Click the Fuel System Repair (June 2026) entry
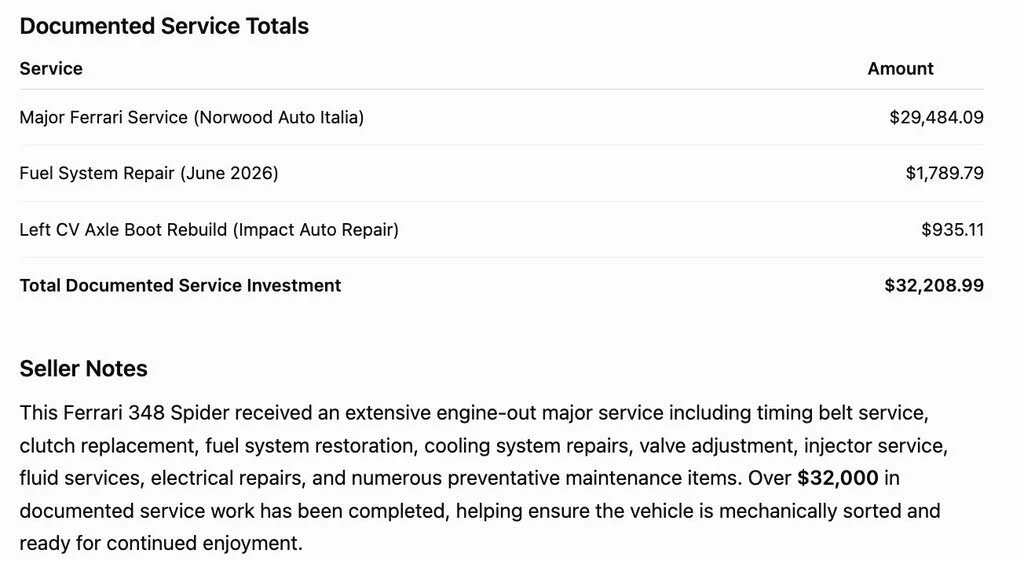This screenshot has width=1024, height=561. coord(149,173)
